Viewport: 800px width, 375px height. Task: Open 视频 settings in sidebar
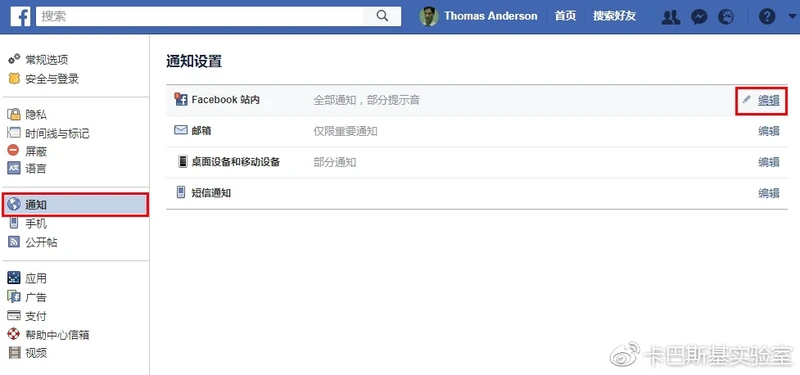click(x=36, y=353)
